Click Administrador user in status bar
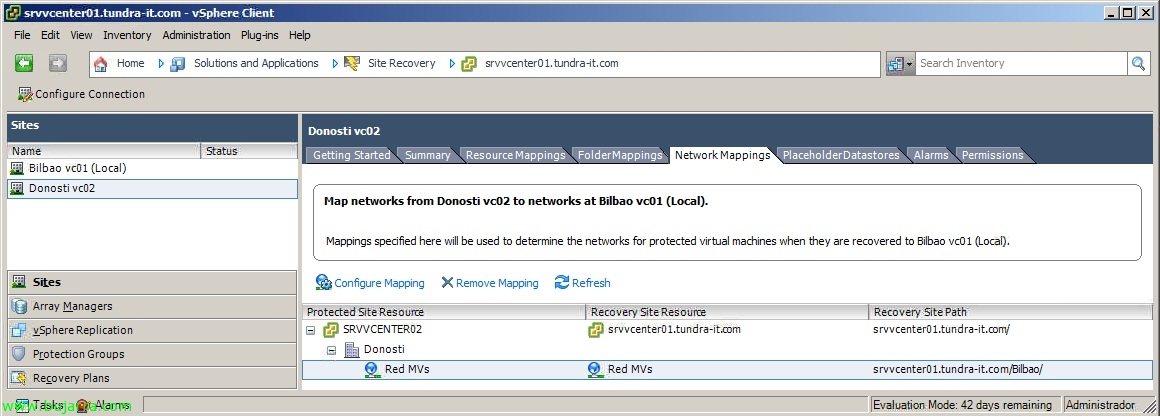 (x=1100, y=405)
